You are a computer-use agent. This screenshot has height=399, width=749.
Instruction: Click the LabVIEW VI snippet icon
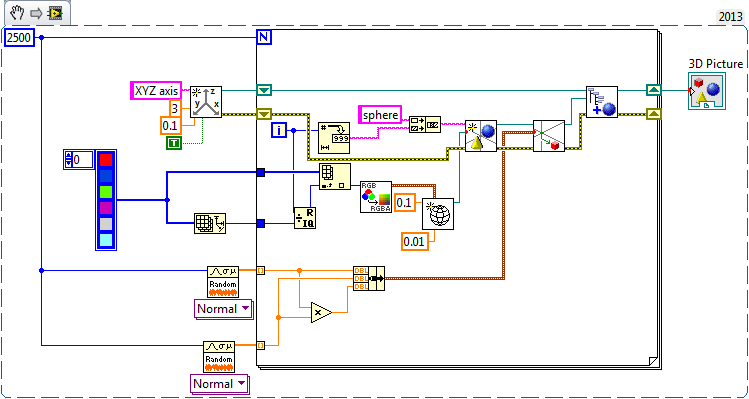(x=54, y=14)
